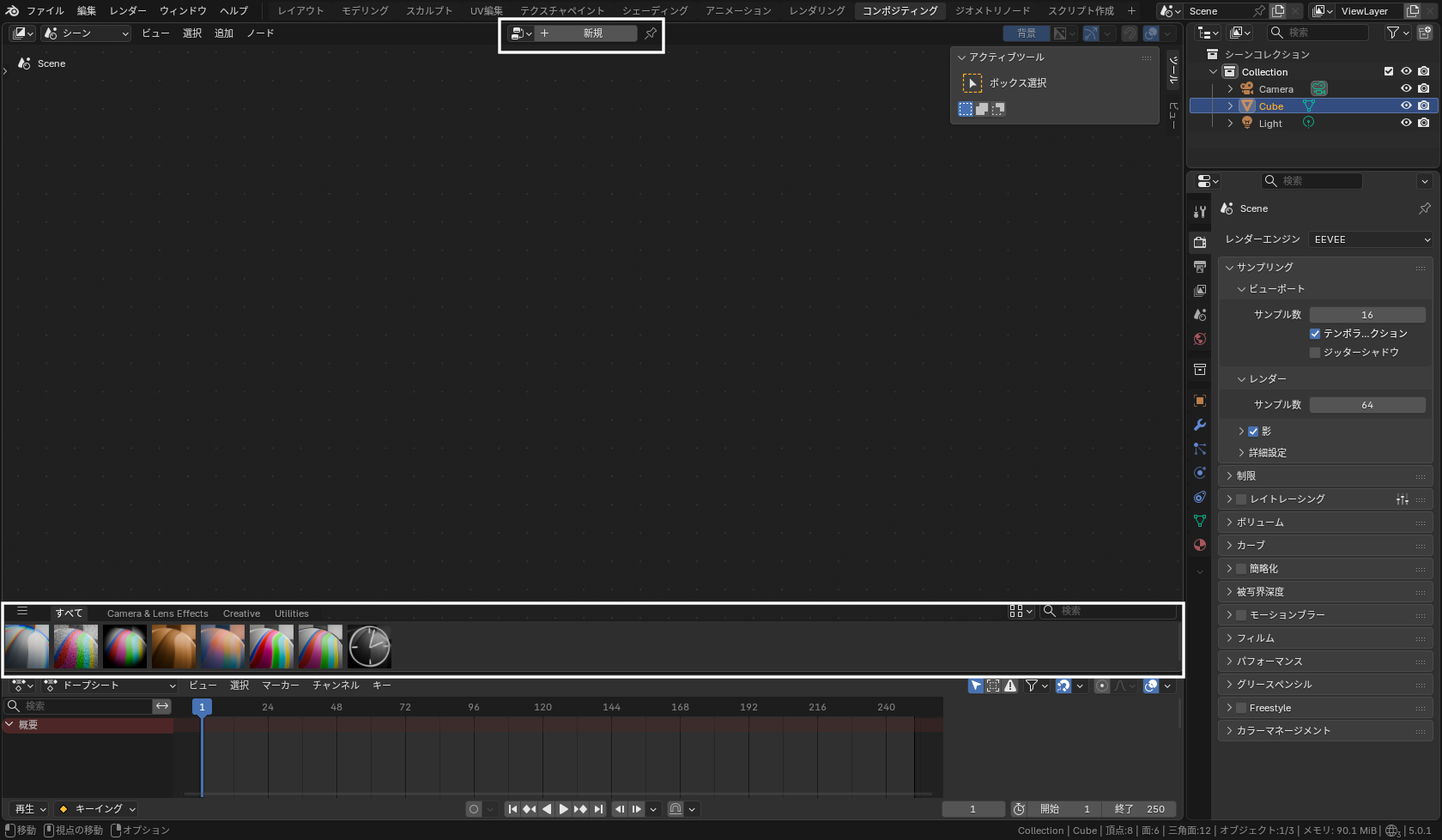Image resolution: width=1442 pixels, height=840 pixels.
Task: Enable the モーションブラー checkbox
Action: [1241, 615]
